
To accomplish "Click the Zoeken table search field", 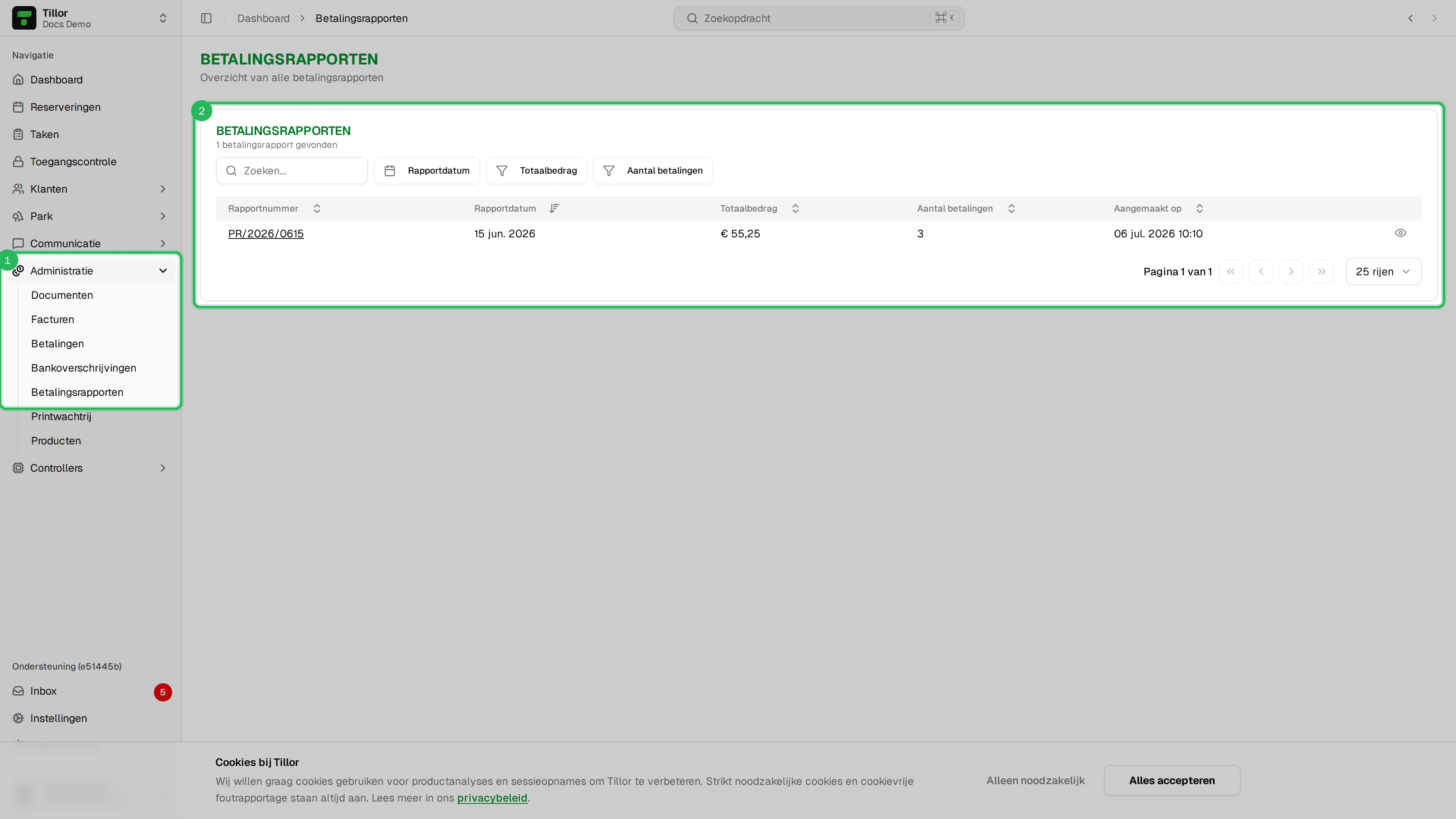I will click(292, 171).
